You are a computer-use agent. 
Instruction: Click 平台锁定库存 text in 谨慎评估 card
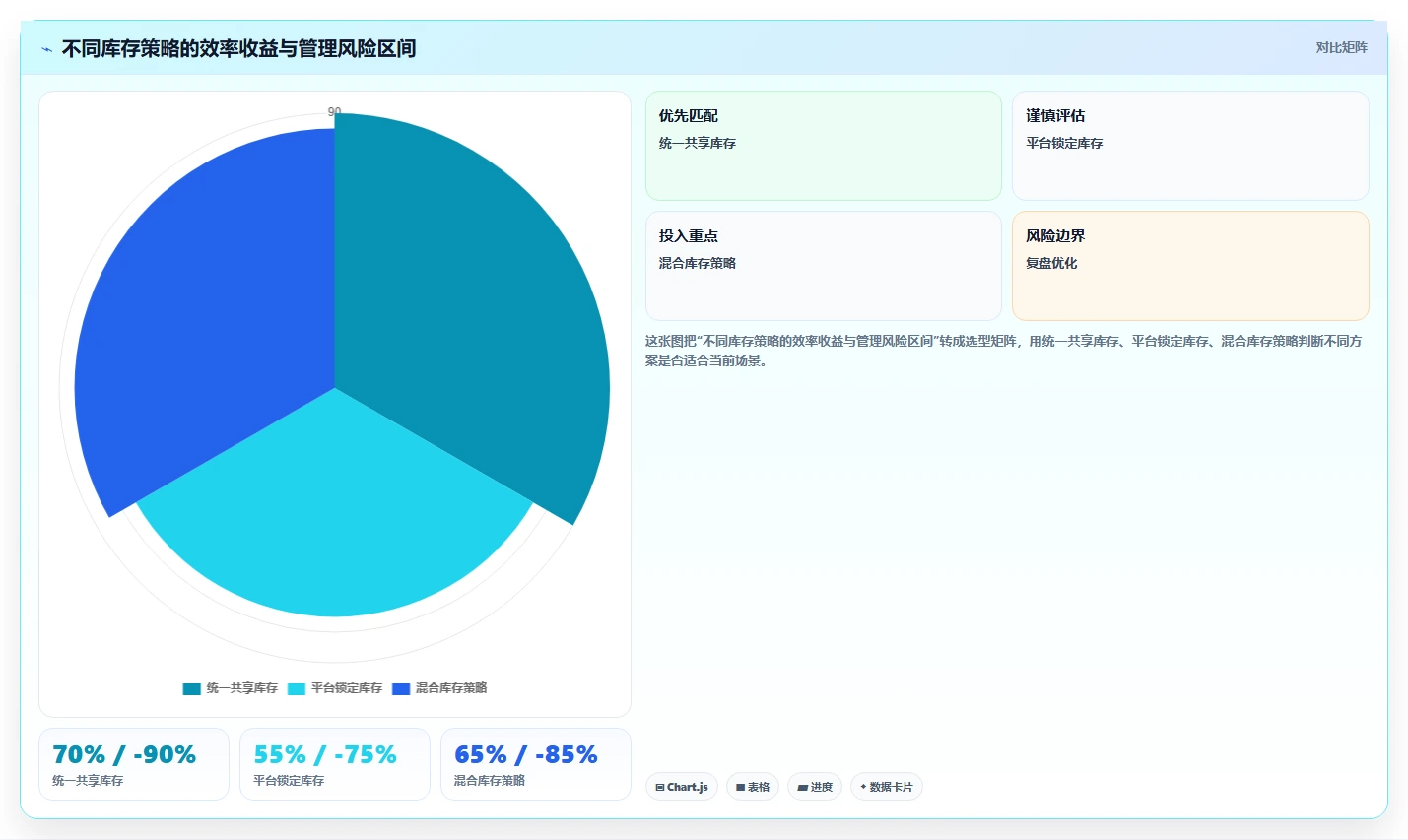click(1064, 143)
